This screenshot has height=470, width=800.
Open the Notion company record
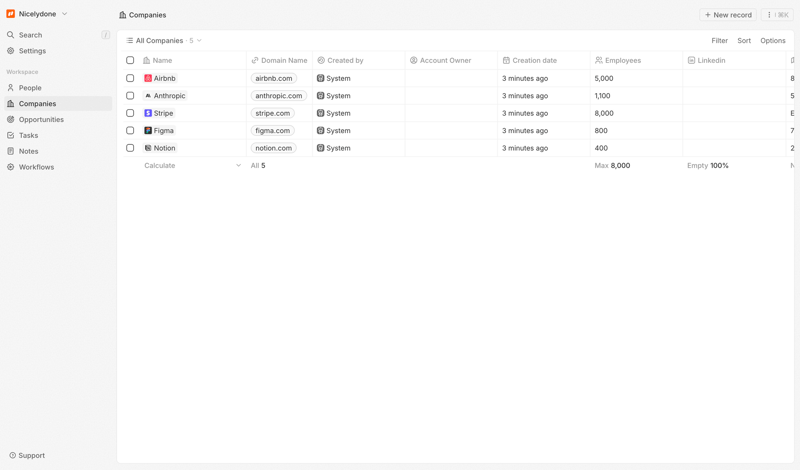point(160,147)
